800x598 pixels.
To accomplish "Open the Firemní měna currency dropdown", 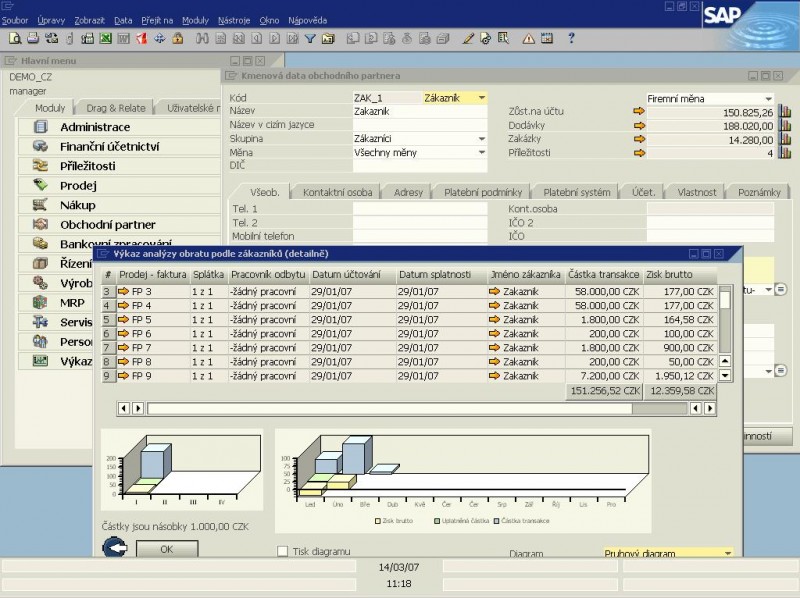I will click(768, 99).
